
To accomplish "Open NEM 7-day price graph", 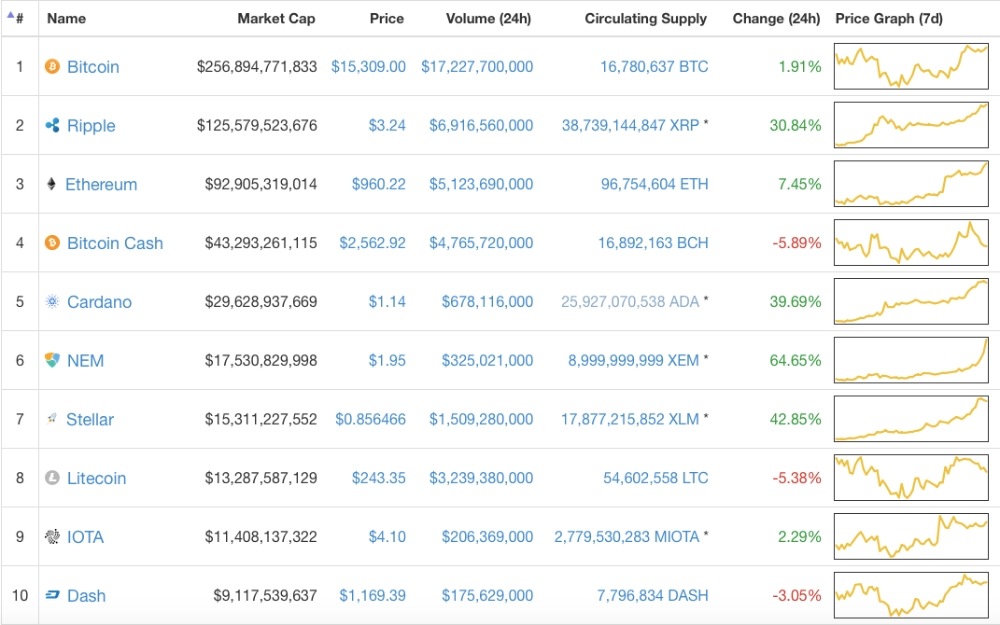I will 910,360.
